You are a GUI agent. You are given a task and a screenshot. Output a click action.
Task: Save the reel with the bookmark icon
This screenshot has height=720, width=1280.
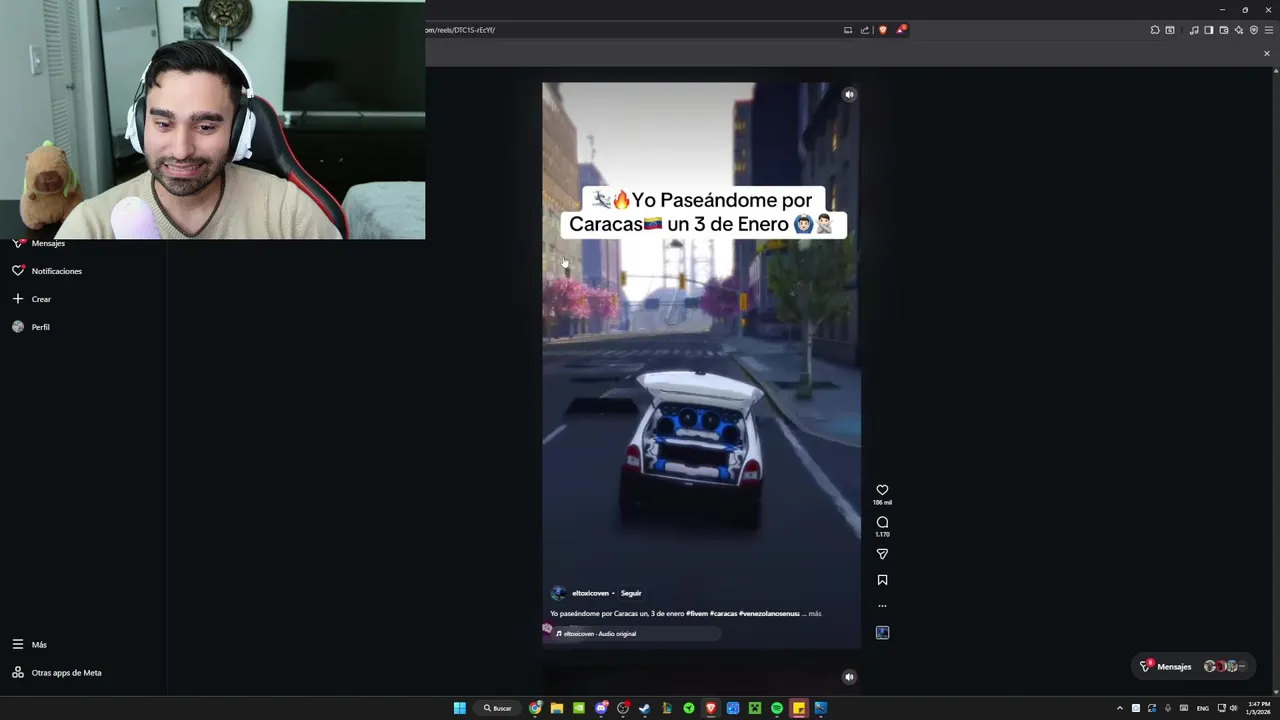882,580
